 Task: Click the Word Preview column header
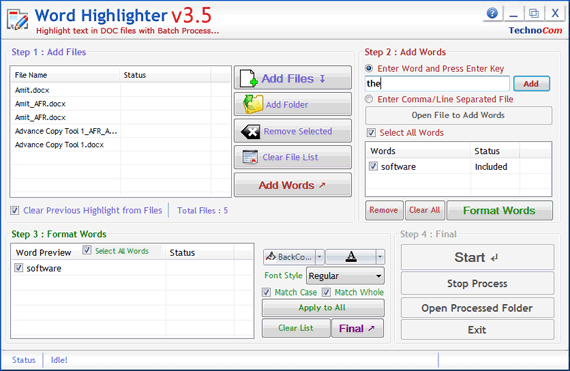click(x=44, y=253)
